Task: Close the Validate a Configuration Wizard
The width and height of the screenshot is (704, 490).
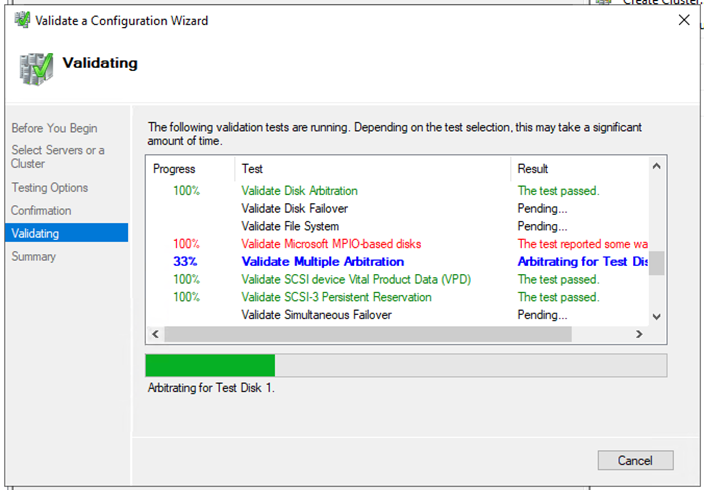Action: (684, 20)
